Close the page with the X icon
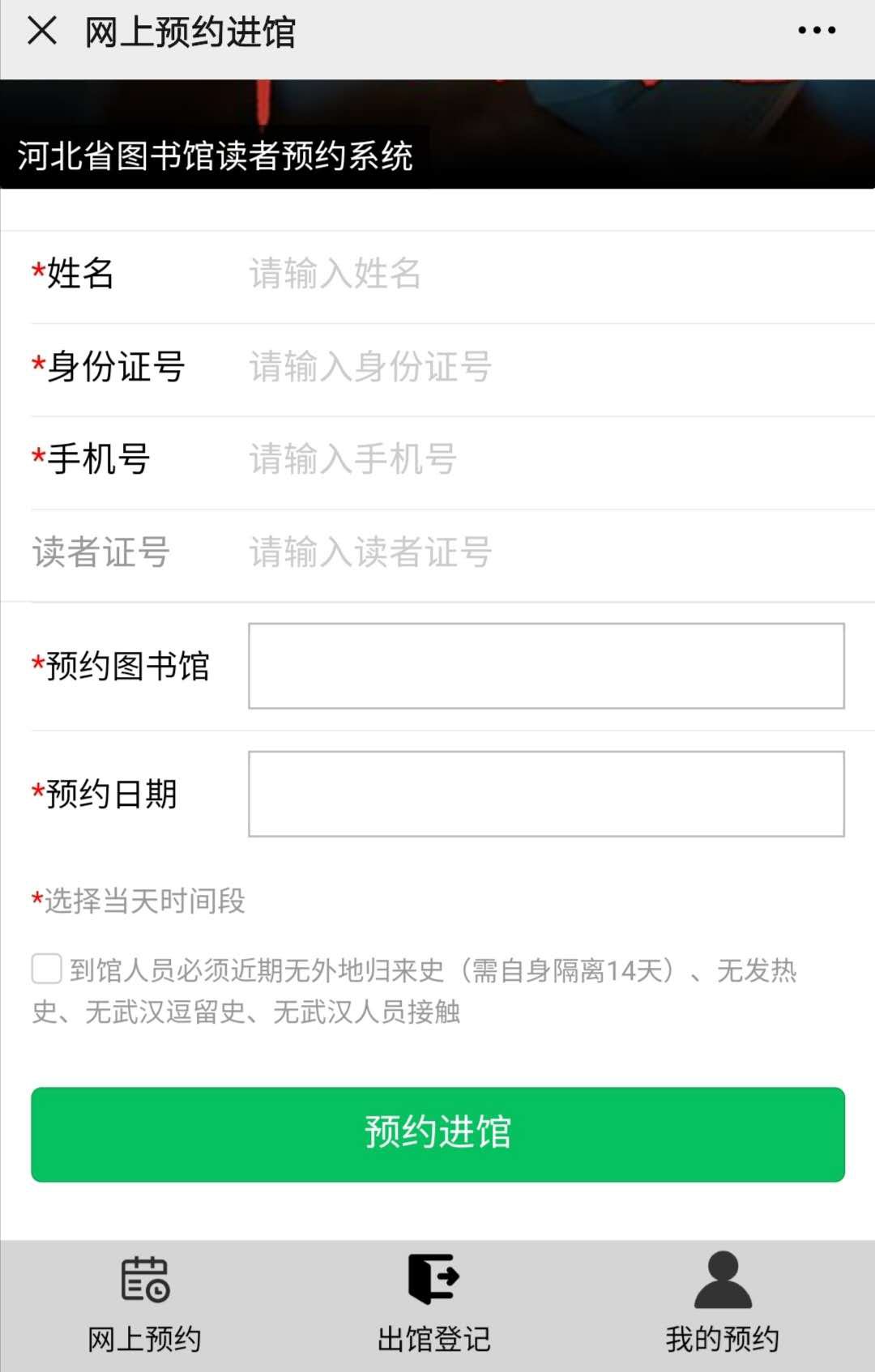The height and width of the screenshot is (1372, 875). 42,32
